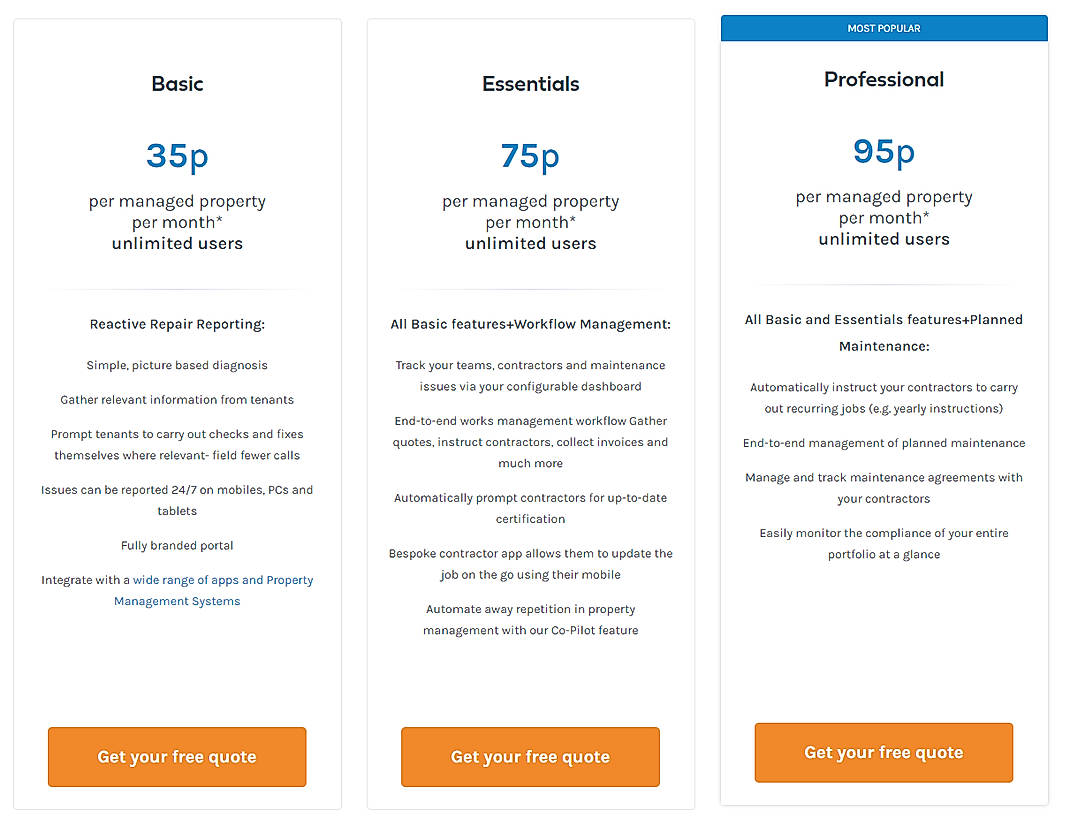
Task: Click Get your free quote under Basic plan
Action: [176, 757]
